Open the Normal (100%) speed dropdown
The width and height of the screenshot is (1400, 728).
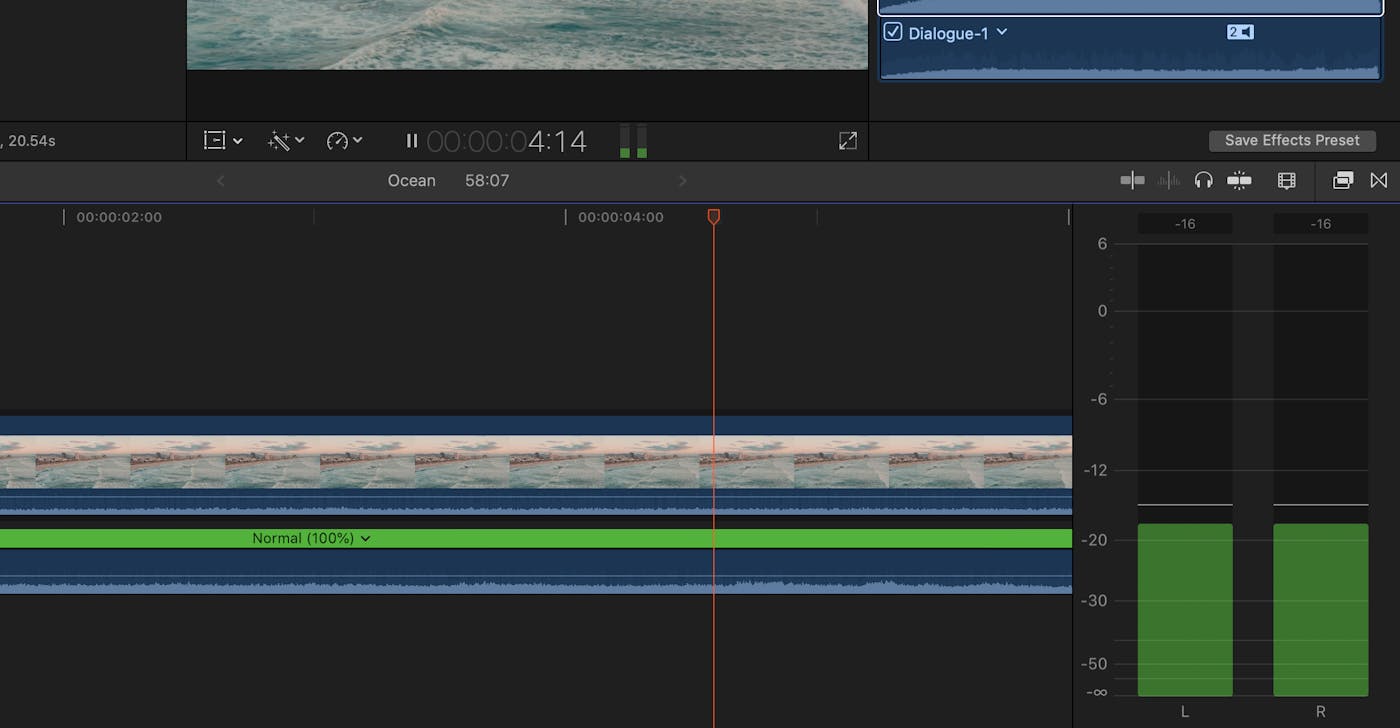click(365, 538)
